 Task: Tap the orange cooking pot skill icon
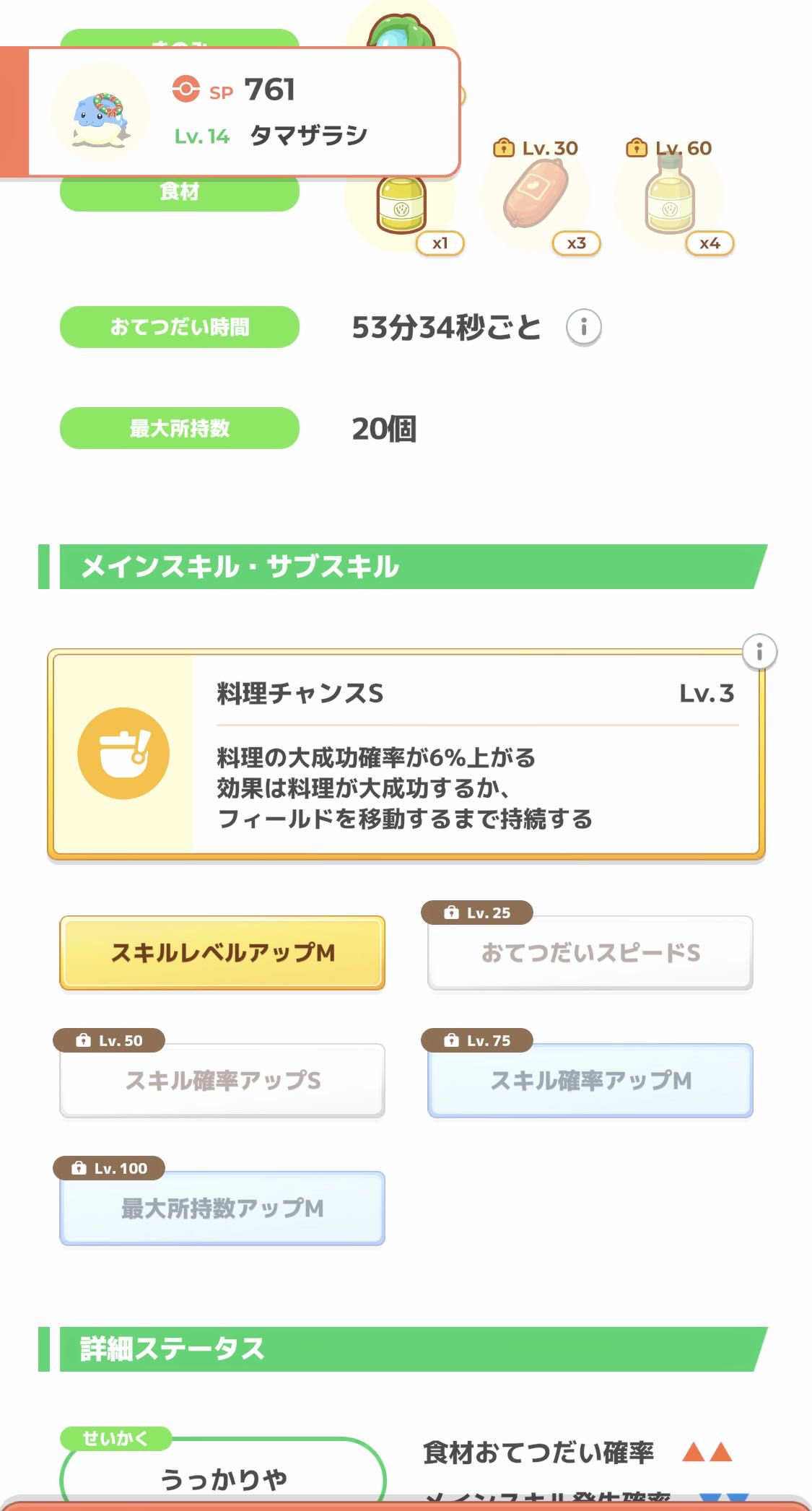pos(123,753)
